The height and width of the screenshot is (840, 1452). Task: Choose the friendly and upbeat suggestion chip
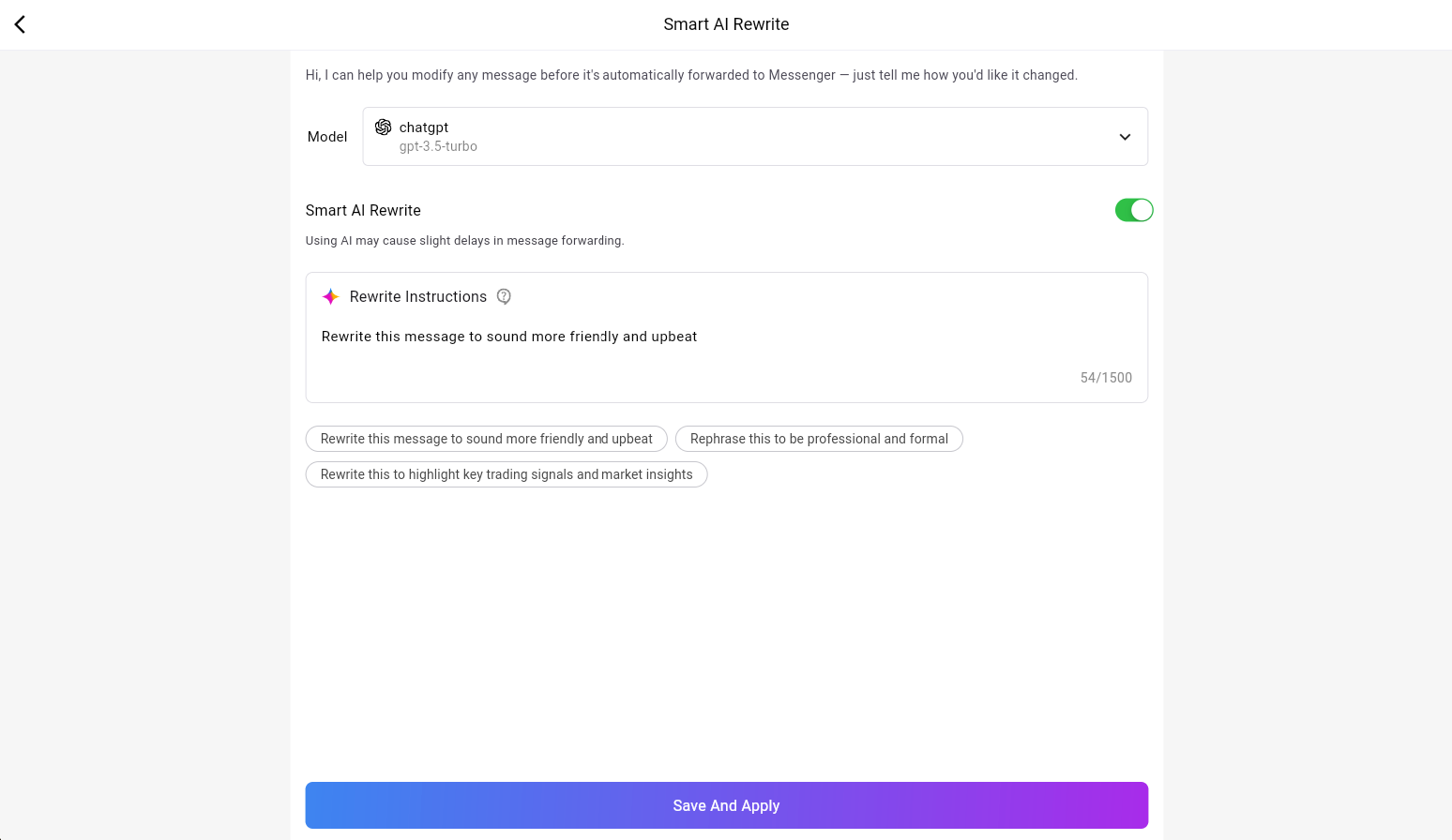pos(486,439)
